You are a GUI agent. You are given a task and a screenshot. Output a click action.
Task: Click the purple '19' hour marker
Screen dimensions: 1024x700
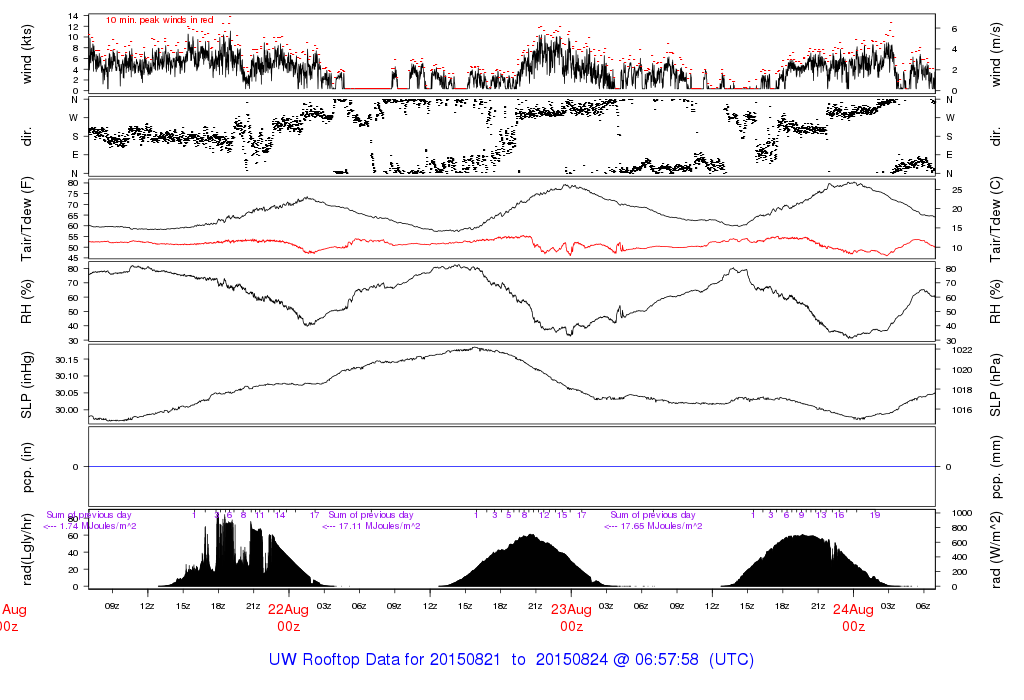[875, 515]
